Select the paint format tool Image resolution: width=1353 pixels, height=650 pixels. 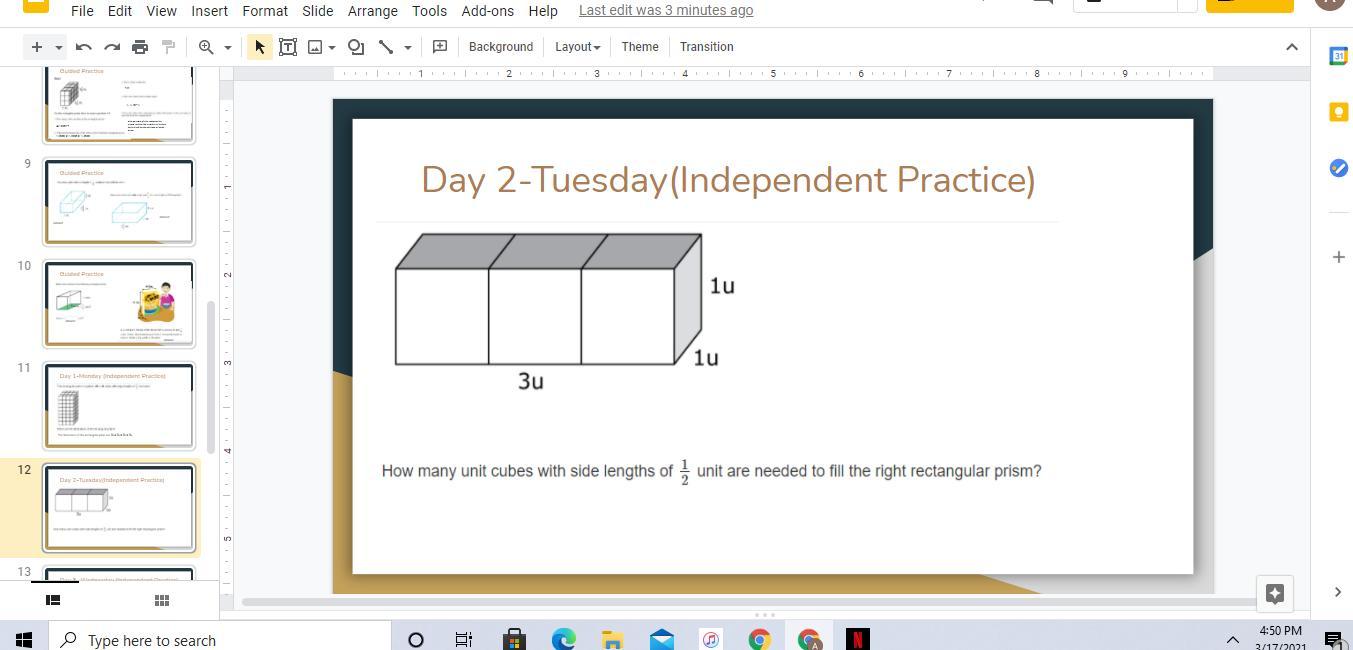(x=168, y=47)
